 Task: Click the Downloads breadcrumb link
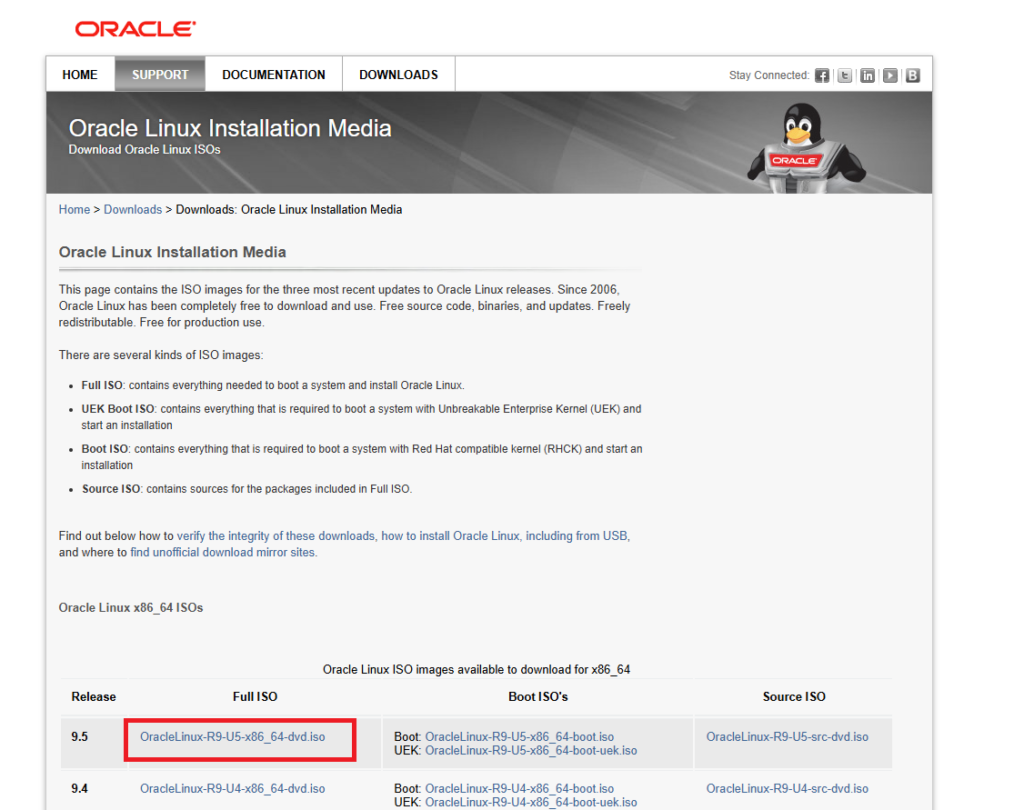point(132,210)
